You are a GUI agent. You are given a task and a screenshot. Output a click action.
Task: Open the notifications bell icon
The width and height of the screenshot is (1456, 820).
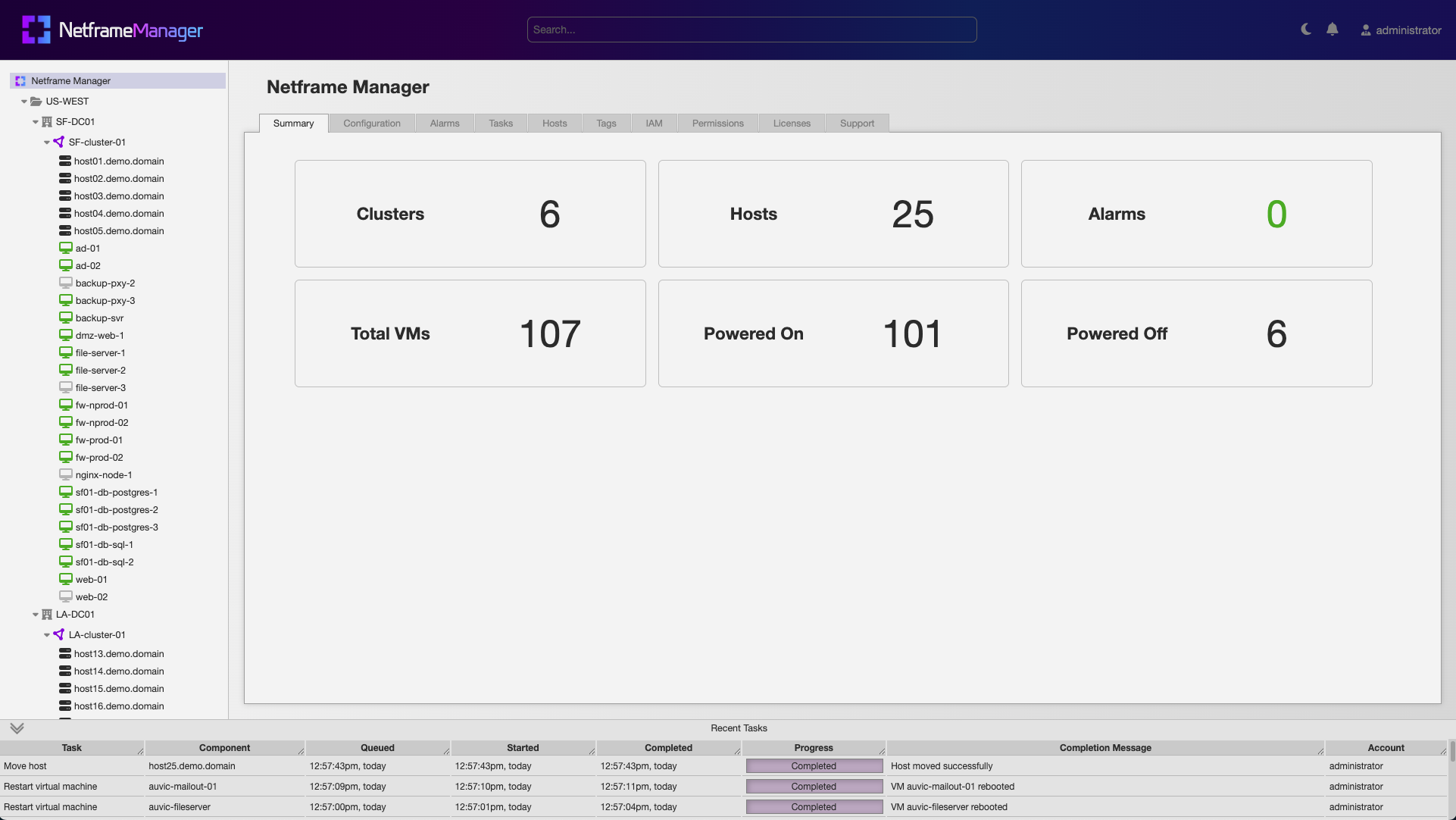(1333, 29)
